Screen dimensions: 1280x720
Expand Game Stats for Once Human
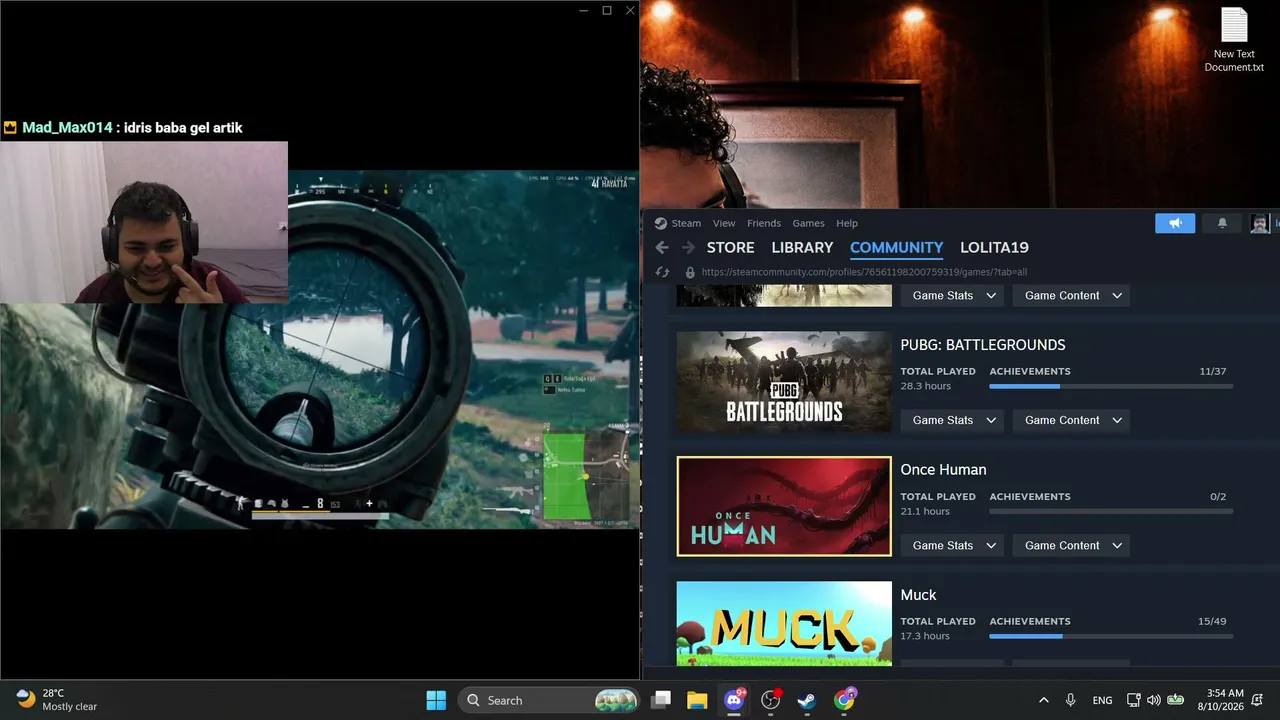pyautogui.click(x=952, y=545)
